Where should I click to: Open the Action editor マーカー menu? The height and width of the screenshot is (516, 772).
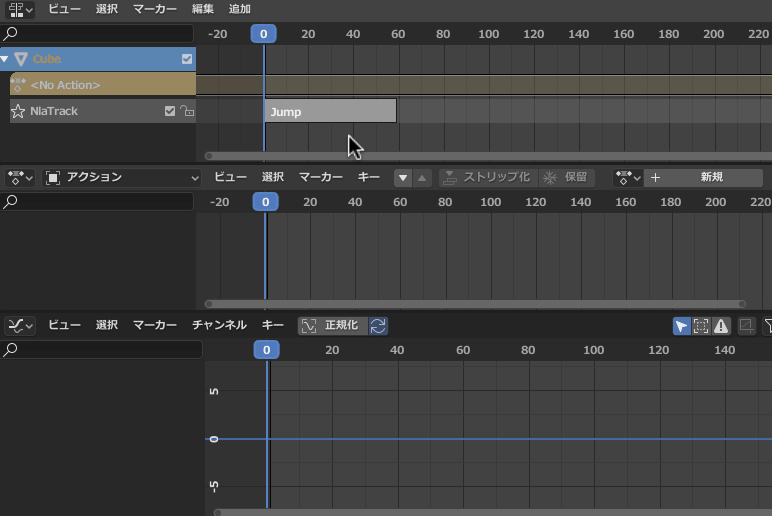tap(321, 177)
